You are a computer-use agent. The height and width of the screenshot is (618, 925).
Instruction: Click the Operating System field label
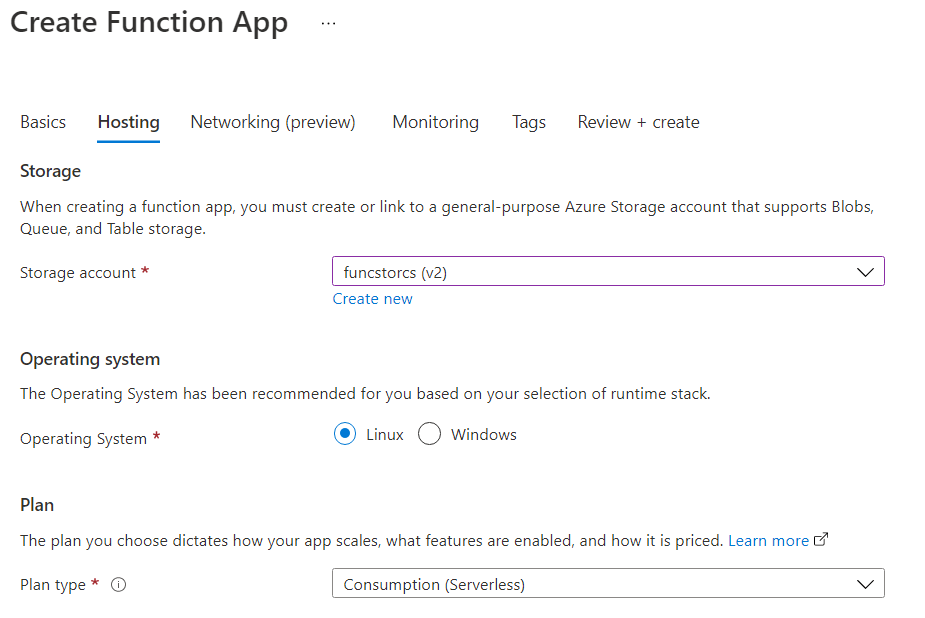click(83, 438)
